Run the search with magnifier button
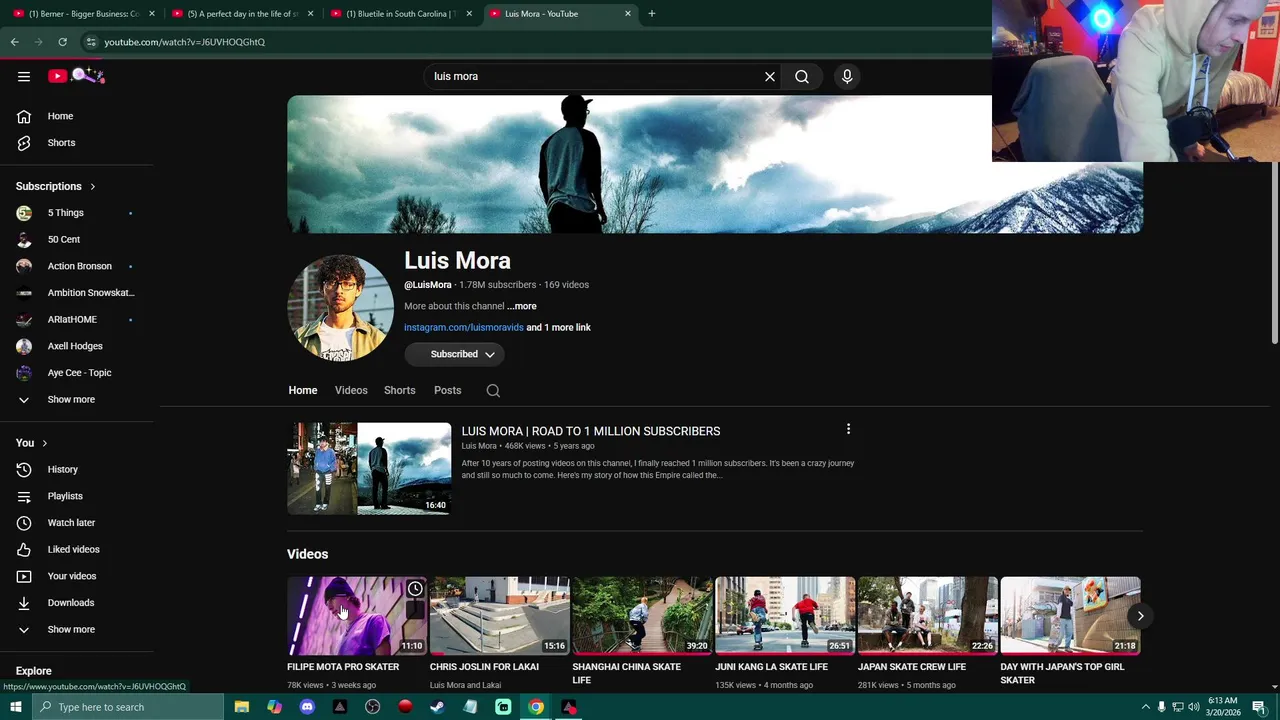 [x=802, y=76]
